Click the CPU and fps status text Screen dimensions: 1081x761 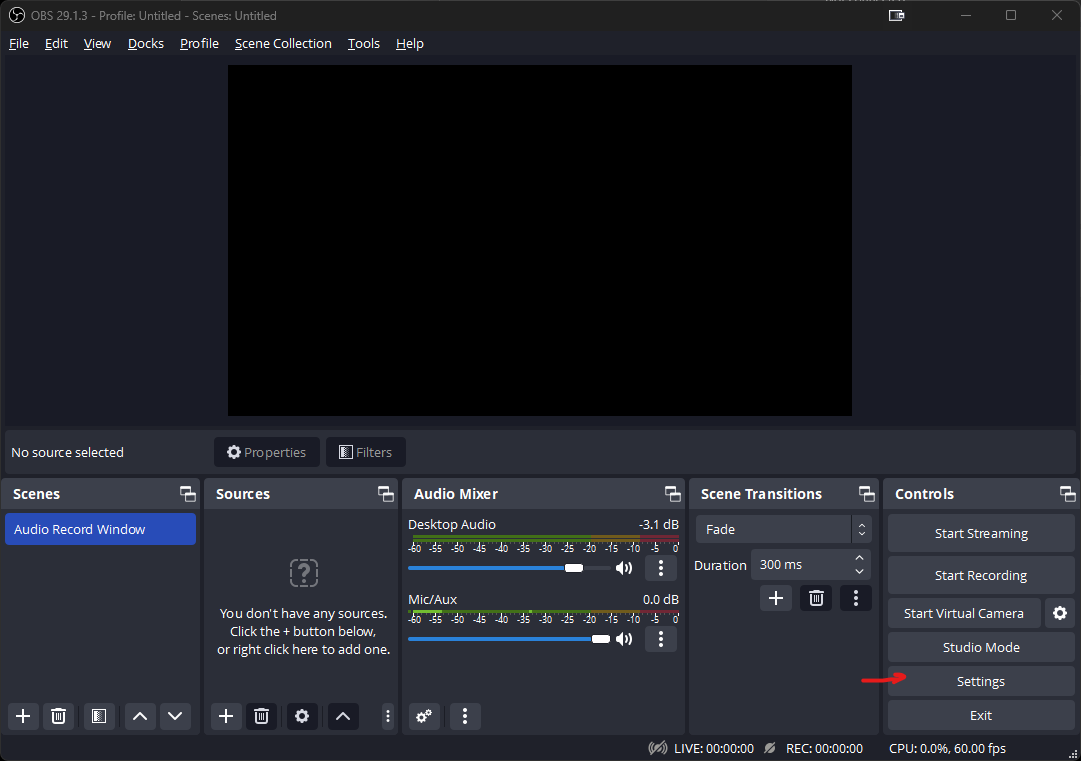pos(947,749)
